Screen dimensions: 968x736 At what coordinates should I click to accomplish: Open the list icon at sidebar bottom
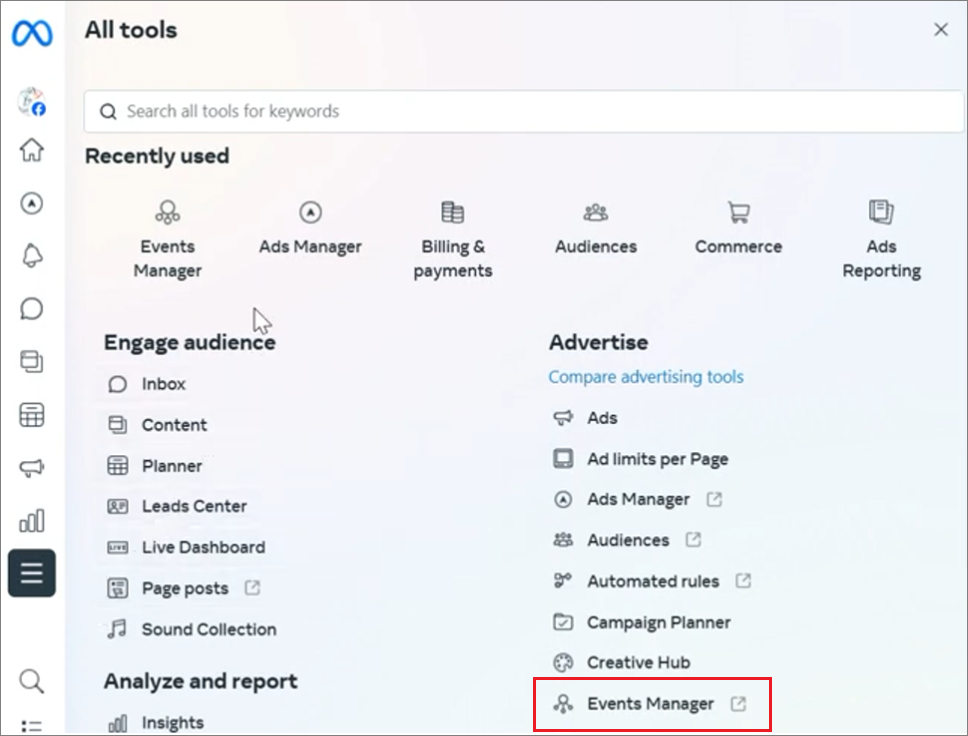click(31, 726)
